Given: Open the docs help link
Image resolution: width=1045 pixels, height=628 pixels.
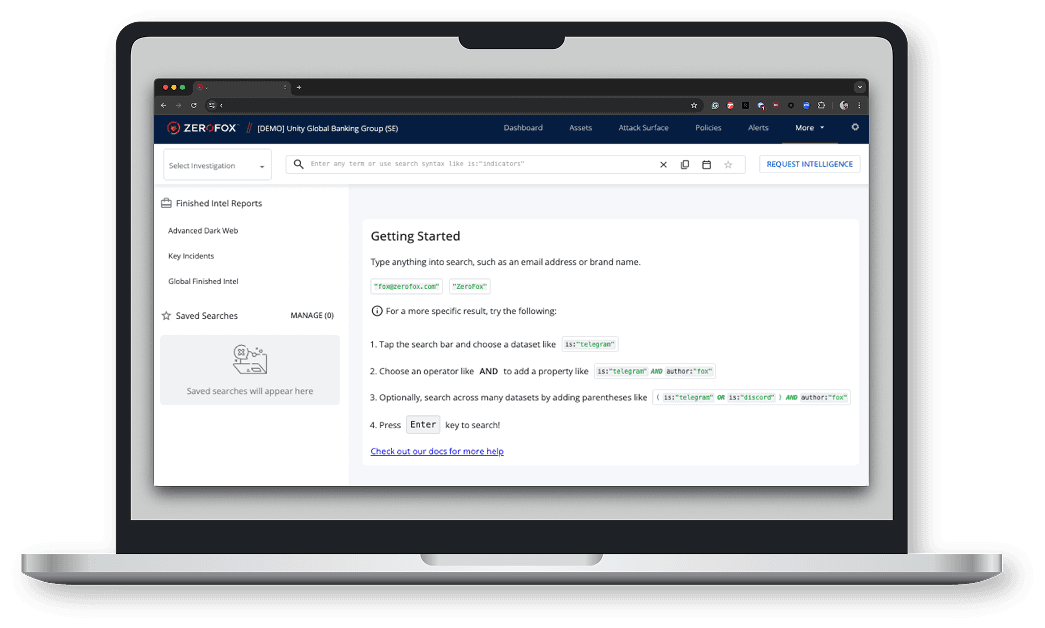Looking at the screenshot, I should [x=437, y=451].
